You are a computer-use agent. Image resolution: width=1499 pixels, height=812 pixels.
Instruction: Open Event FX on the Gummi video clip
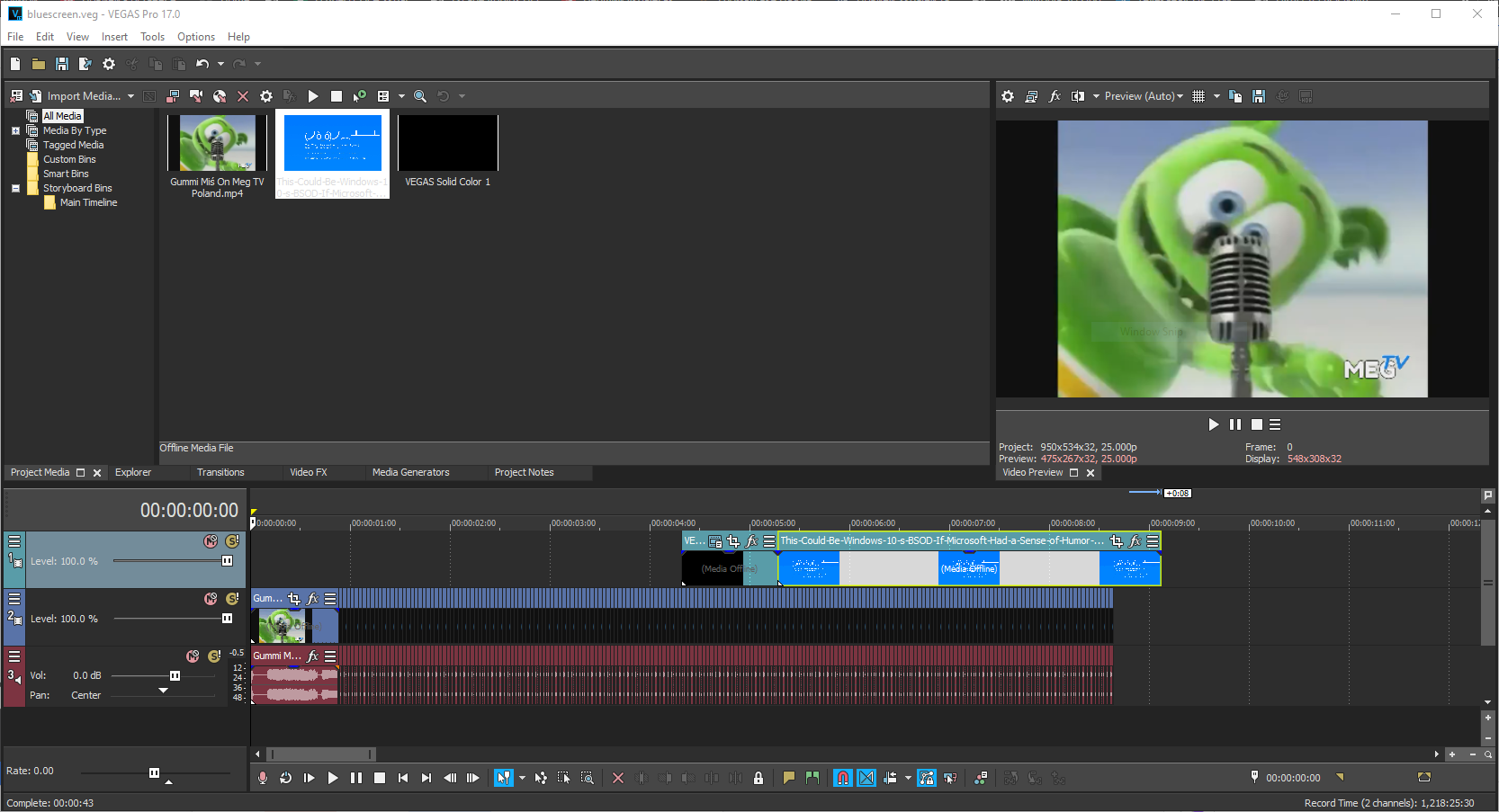tap(312, 599)
